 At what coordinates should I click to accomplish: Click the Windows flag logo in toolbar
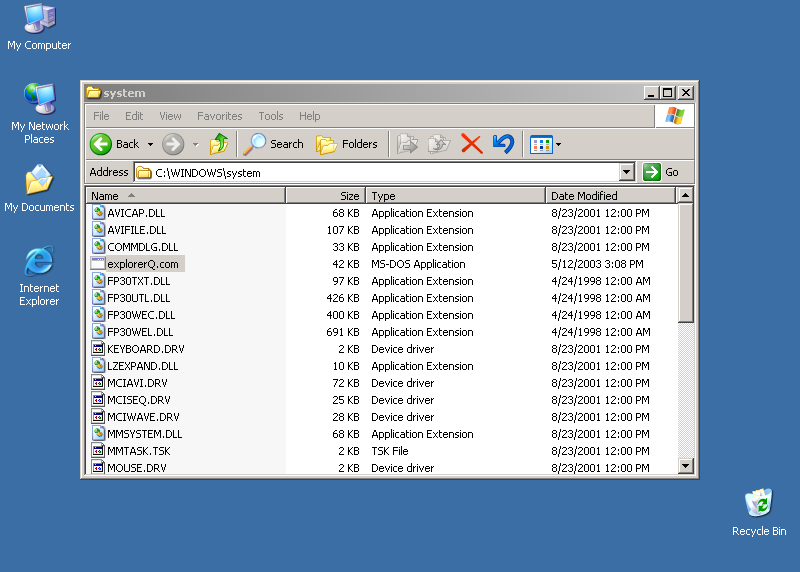point(674,116)
